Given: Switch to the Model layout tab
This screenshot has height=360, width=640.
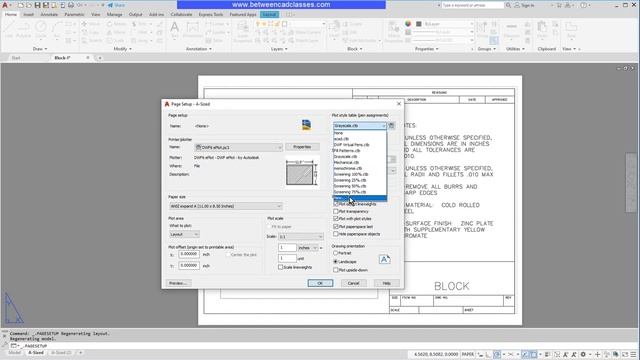Looking at the screenshot, I should click(15, 353).
